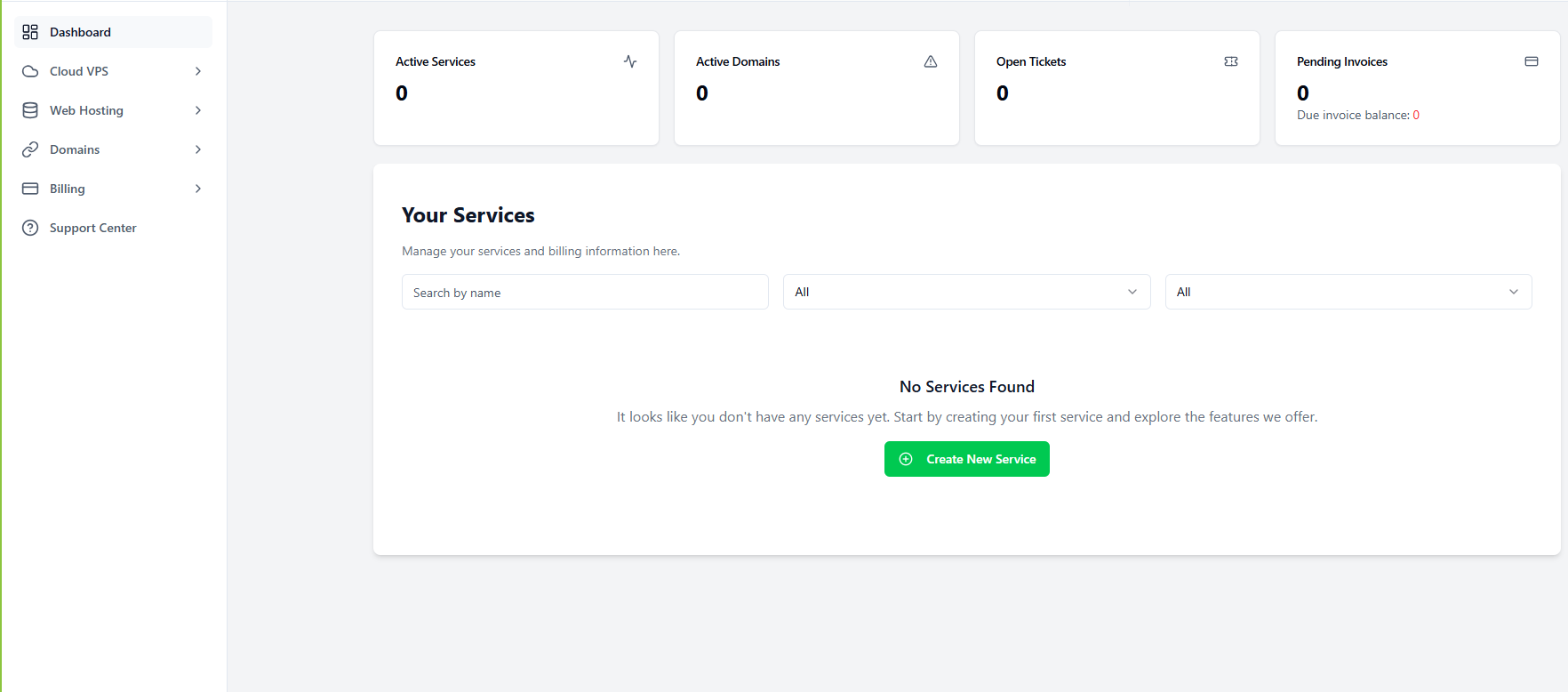The width and height of the screenshot is (1568, 692).
Task: Expand the Web Hosting submenu chevron
Action: 198,110
